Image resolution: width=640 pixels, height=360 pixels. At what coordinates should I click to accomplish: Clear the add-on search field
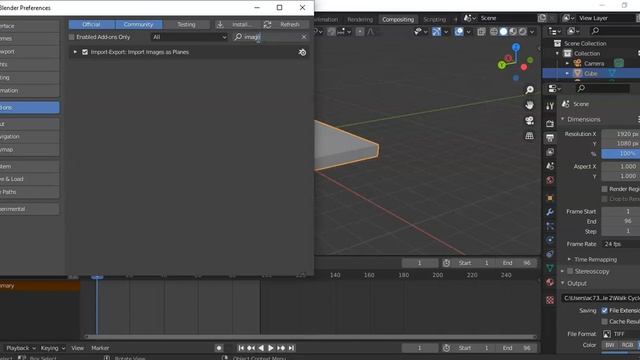click(x=304, y=37)
